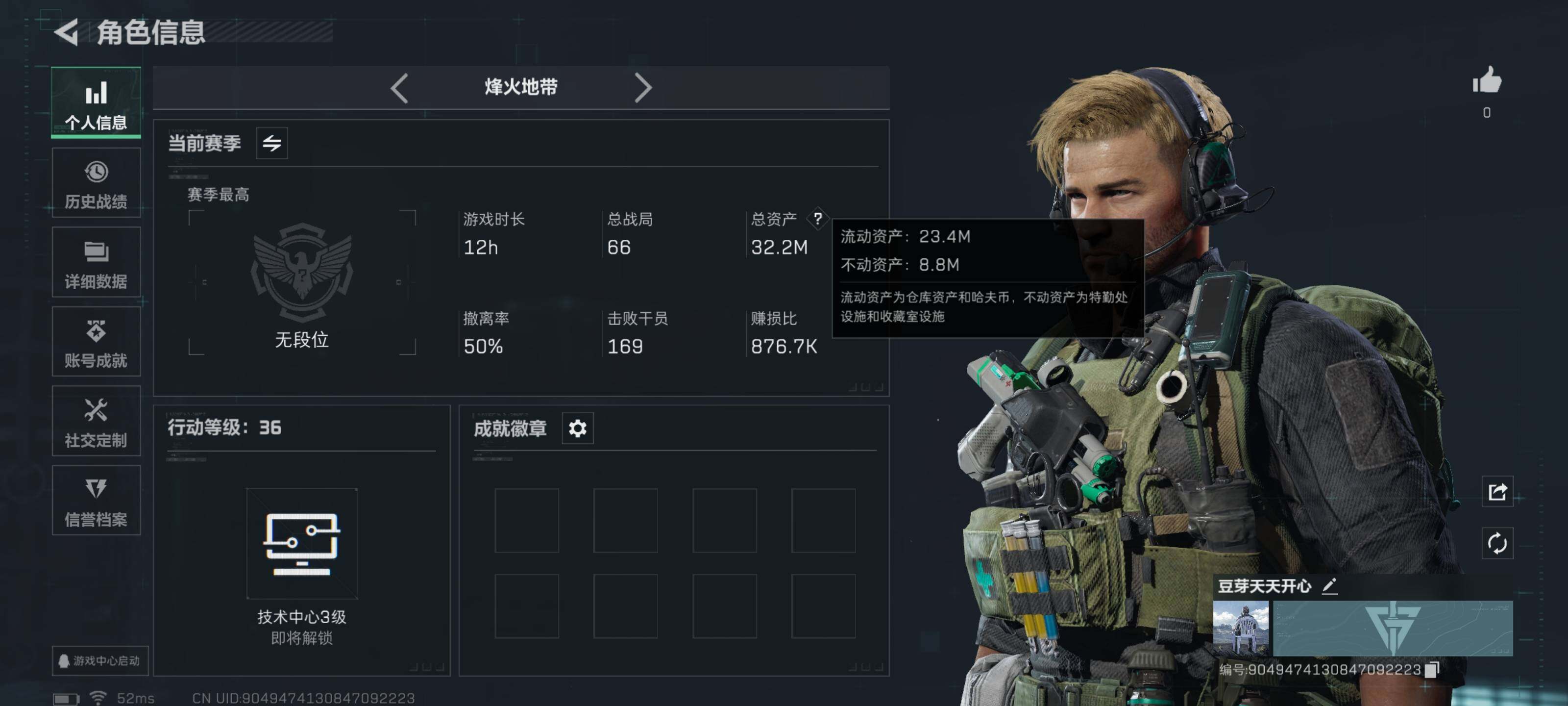Viewport: 1568px width, 706px height.
Task: Switch to the previous mode before 烽火地带
Action: 399,88
